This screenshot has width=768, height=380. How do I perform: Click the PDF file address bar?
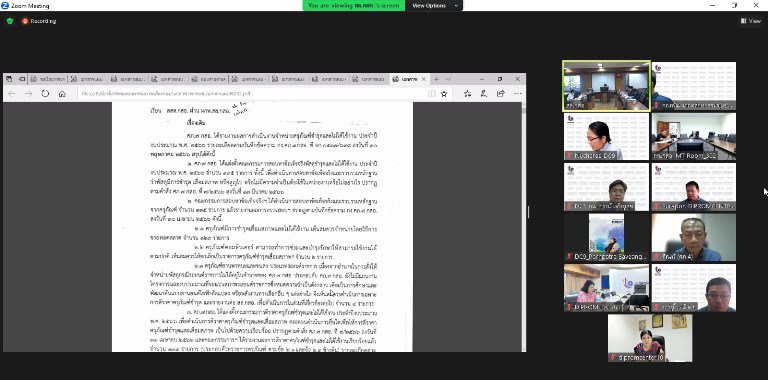(x=252, y=94)
